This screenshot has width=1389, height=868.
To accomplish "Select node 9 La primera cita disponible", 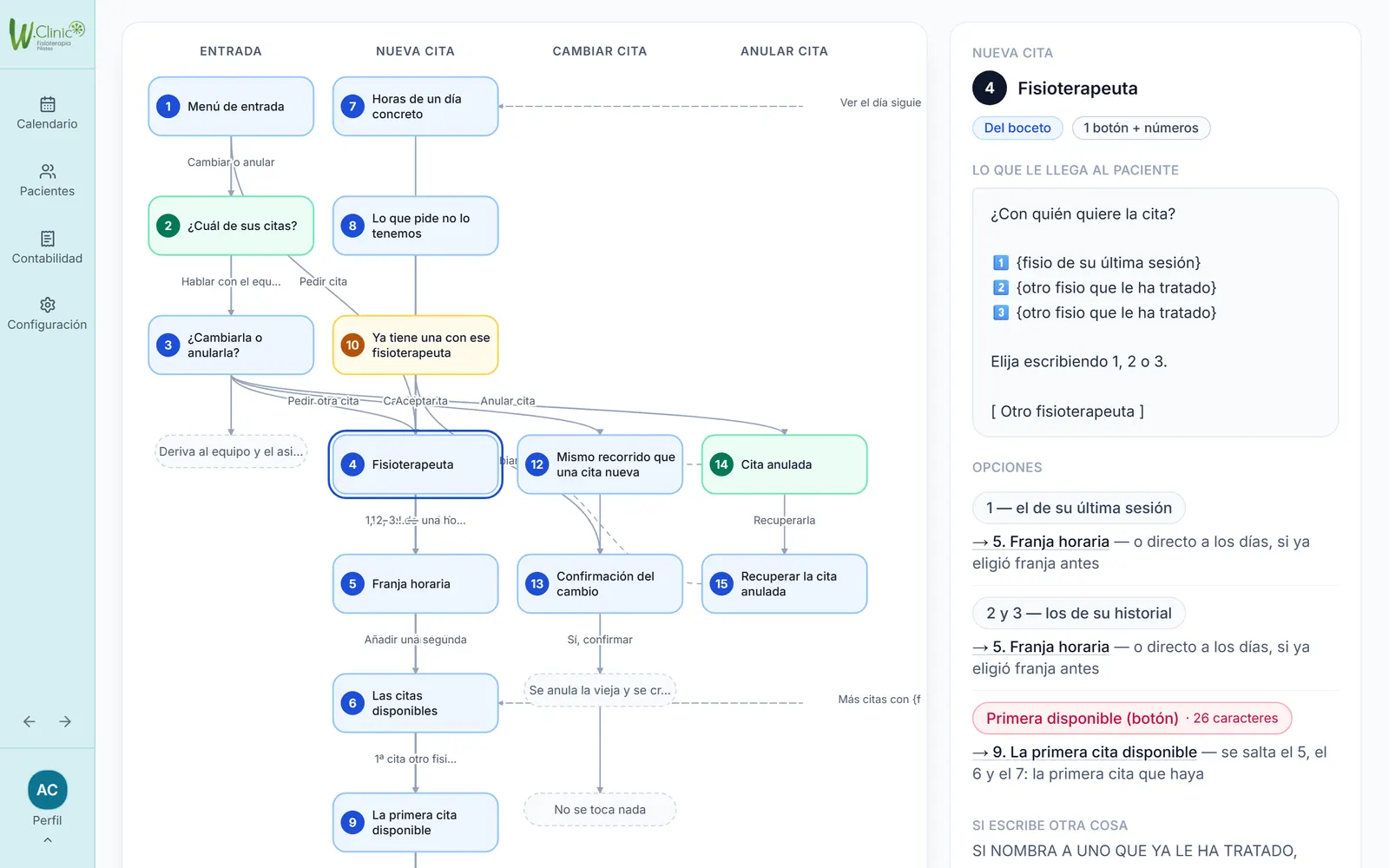I will tap(416, 822).
